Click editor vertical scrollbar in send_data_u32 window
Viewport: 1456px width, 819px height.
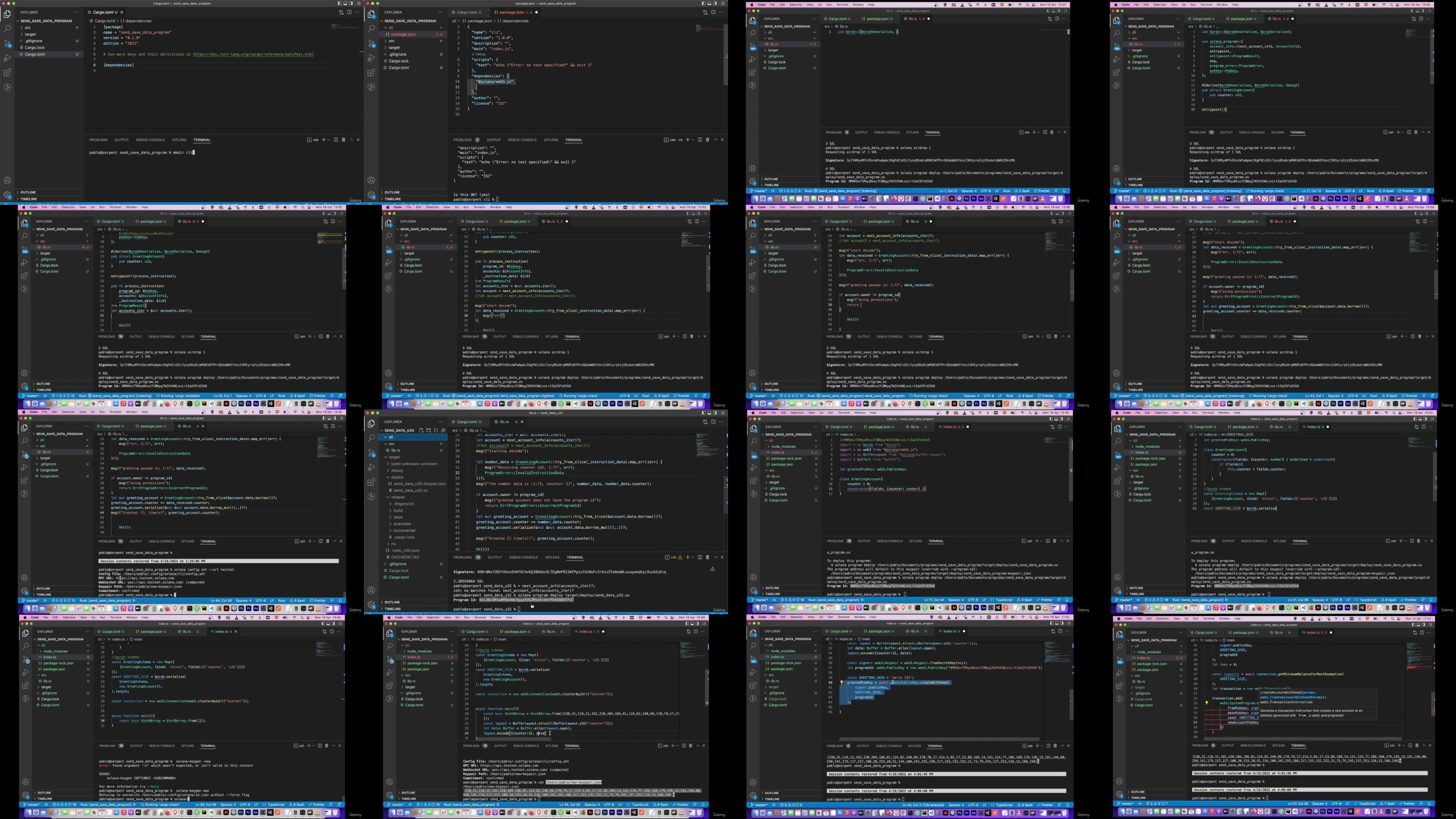pyautogui.click(x=726, y=495)
